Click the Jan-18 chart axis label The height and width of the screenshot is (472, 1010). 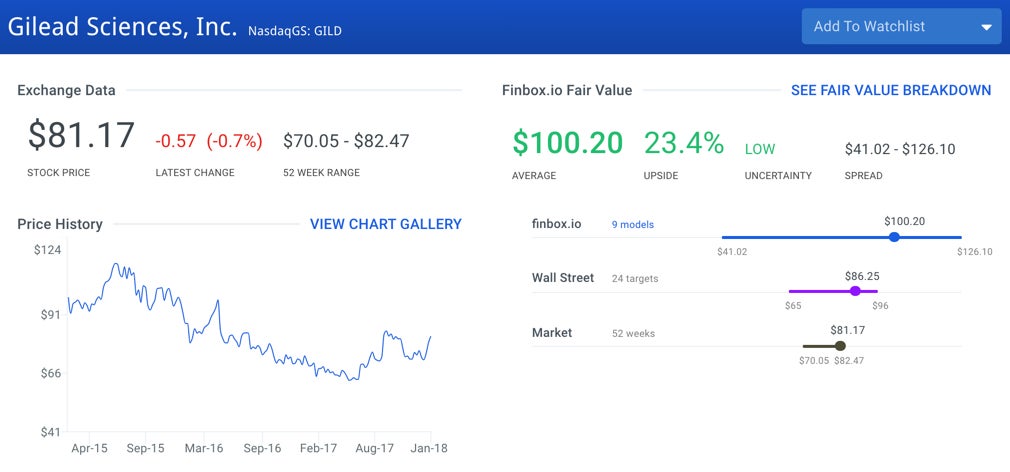coord(429,449)
